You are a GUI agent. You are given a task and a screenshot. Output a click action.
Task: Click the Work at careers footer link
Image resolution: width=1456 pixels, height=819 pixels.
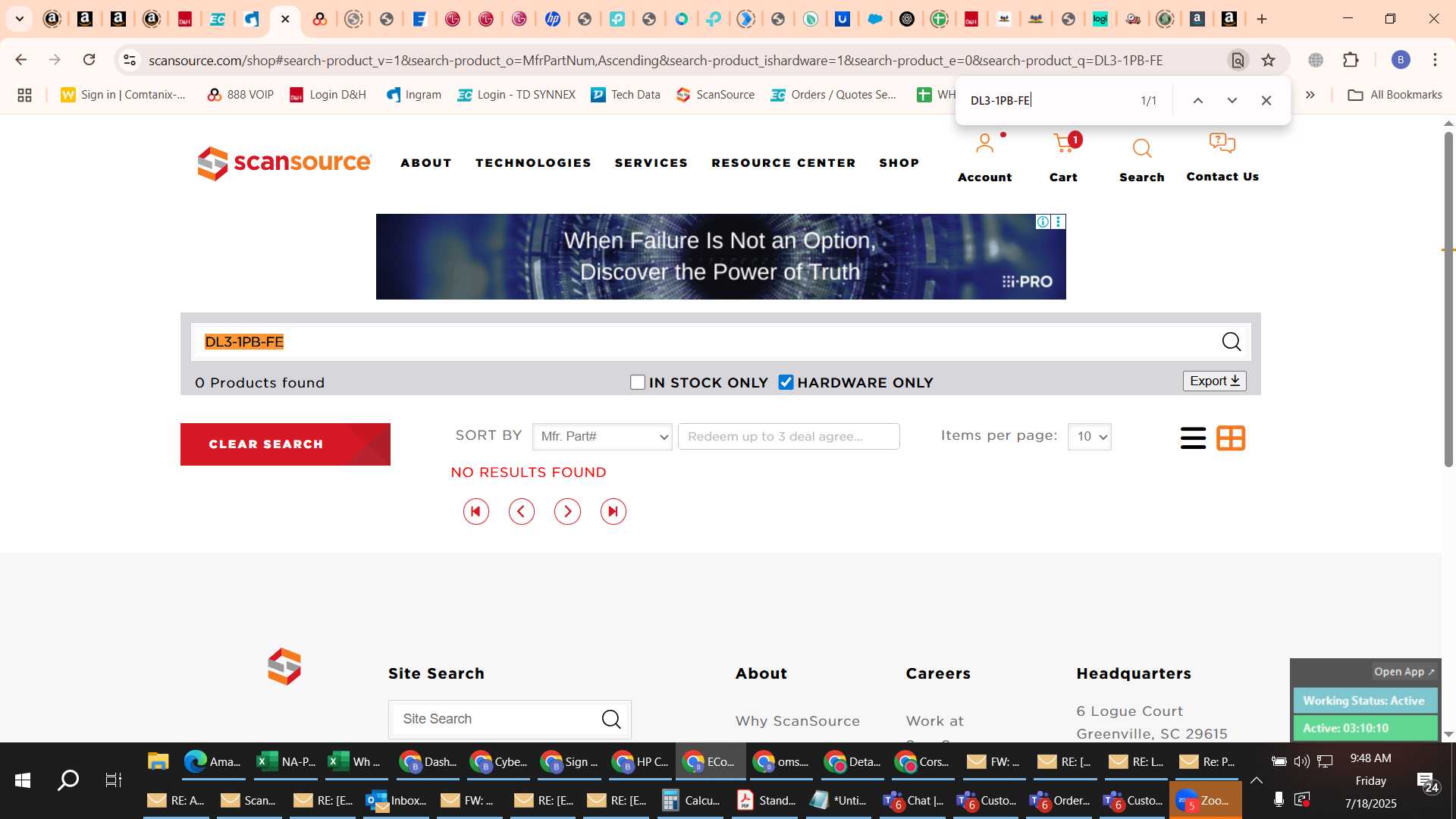[934, 721]
